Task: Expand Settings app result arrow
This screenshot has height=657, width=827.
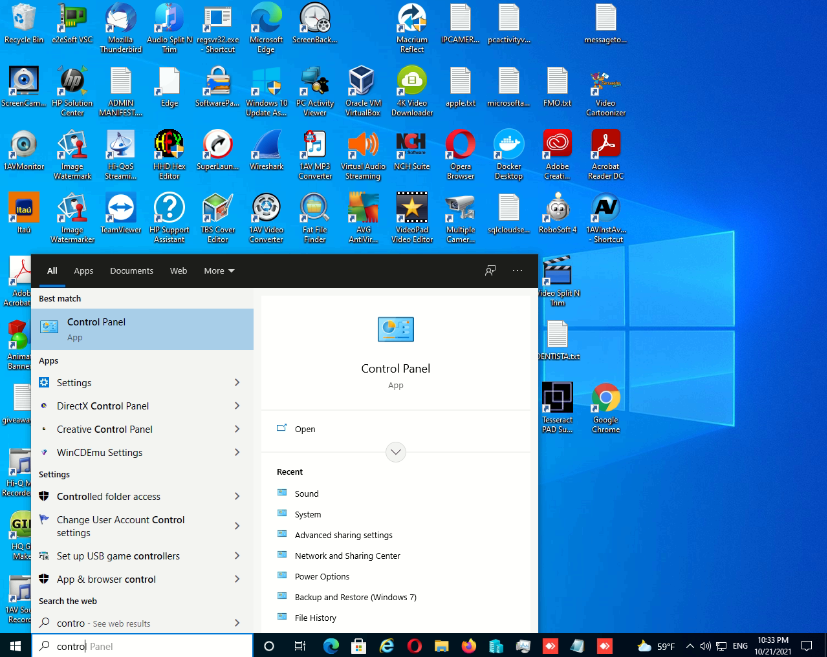Action: tap(237, 383)
